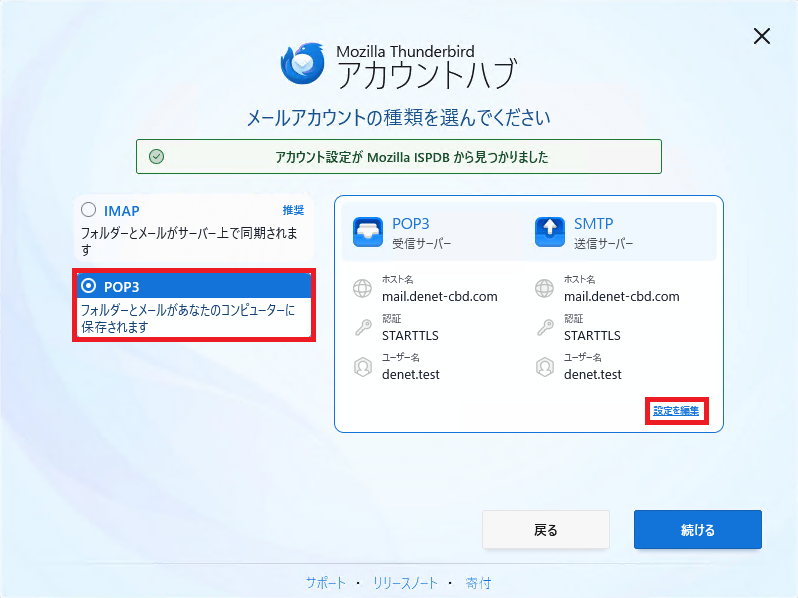Viewport: 798px width, 598px height.
Task: Select the IMAP radio button
Action: pyautogui.click(x=89, y=210)
